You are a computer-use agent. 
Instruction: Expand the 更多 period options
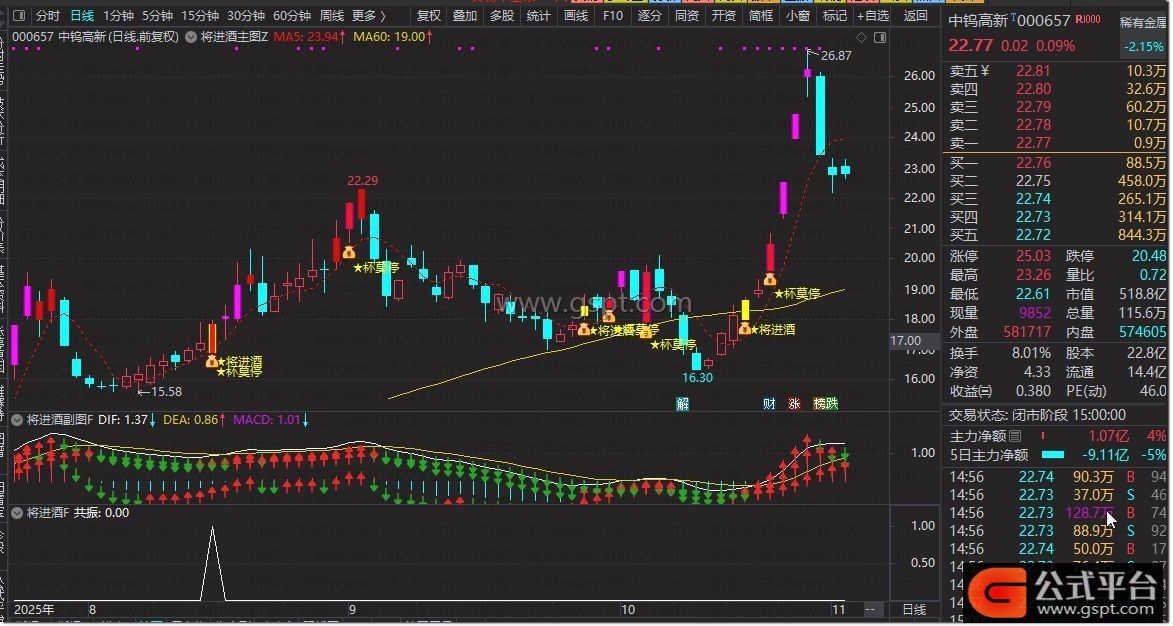pos(368,15)
